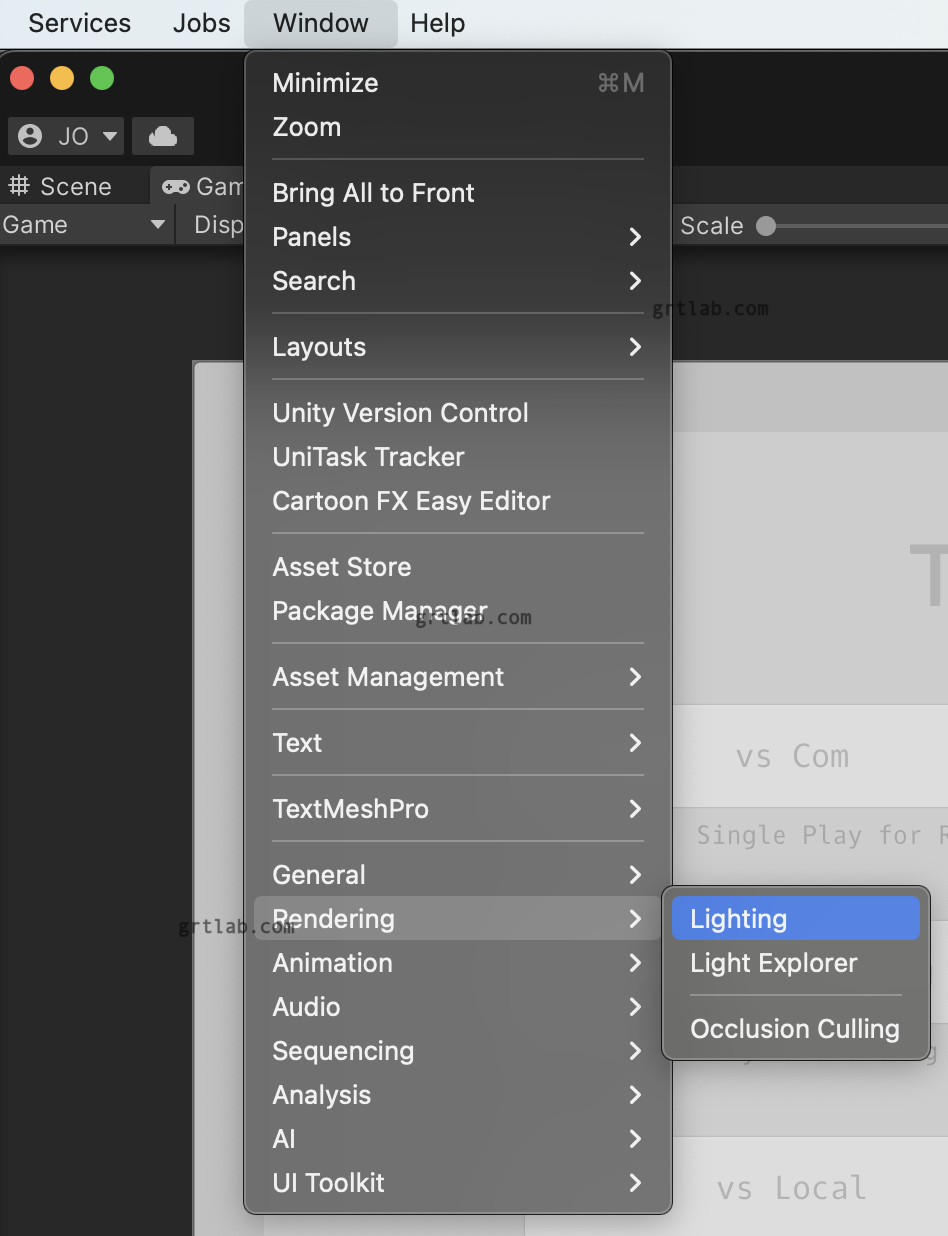The image size is (948, 1236).
Task: Click Help in the menu bar
Action: (437, 23)
